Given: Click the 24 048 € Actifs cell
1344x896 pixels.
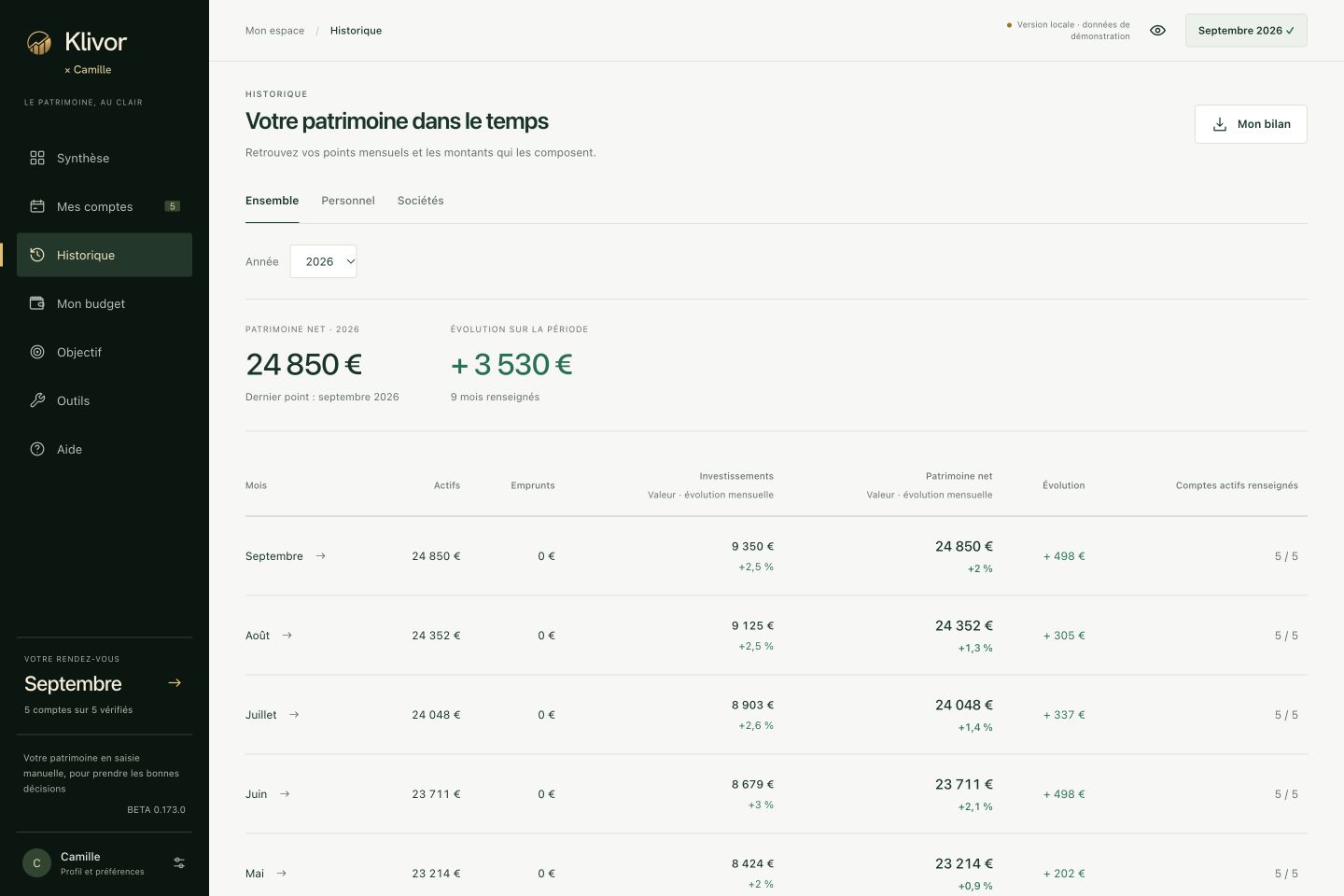Looking at the screenshot, I should pyautogui.click(x=436, y=715).
